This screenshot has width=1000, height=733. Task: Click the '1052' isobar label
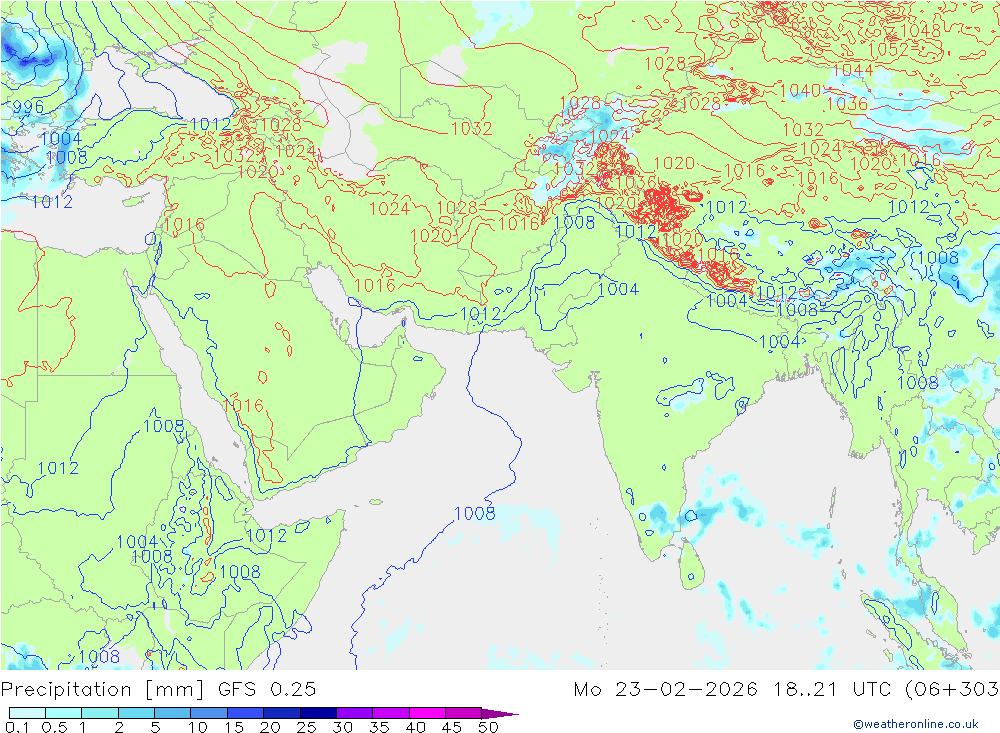(x=888, y=49)
